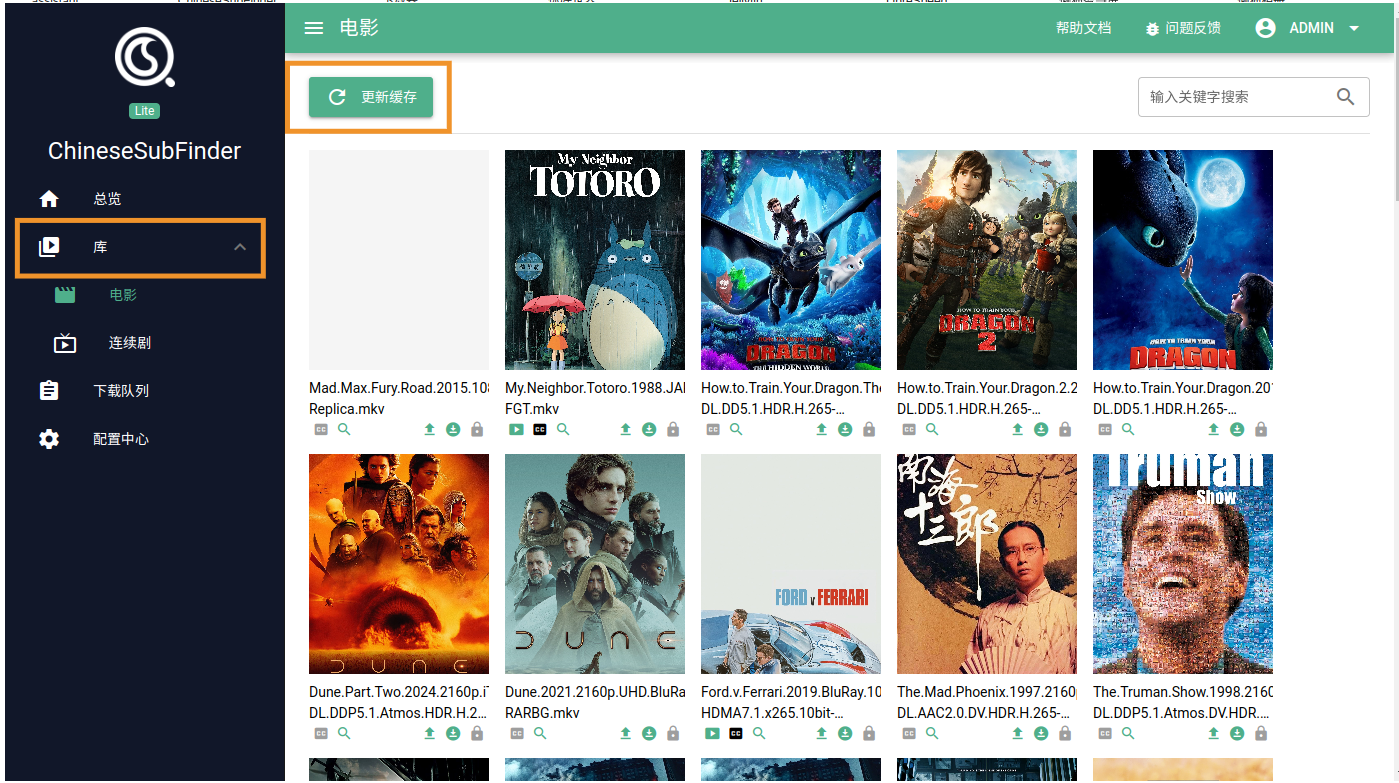
Task: Click the 更新缓存 button
Action: 371,97
